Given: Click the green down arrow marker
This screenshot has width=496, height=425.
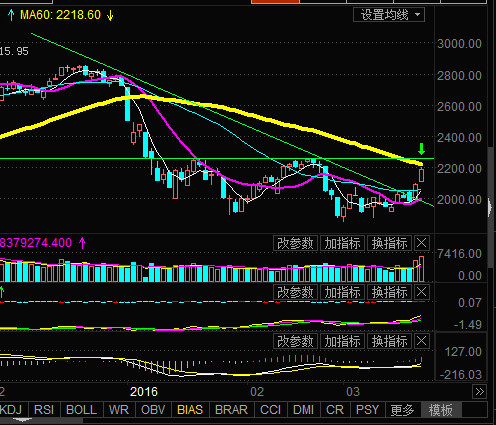Looking at the screenshot, I should pos(422,149).
